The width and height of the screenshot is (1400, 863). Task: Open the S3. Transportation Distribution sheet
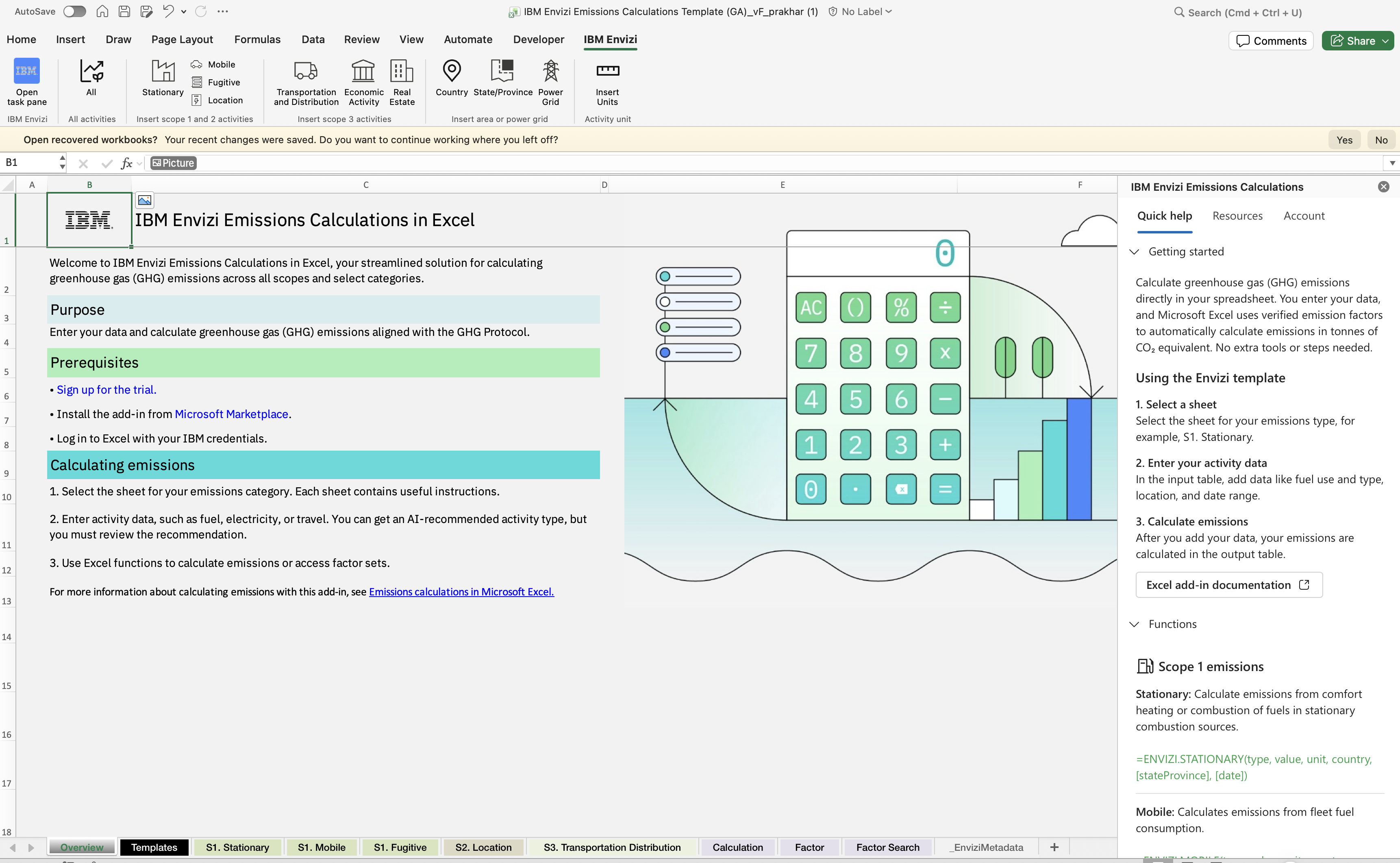[x=612, y=847]
